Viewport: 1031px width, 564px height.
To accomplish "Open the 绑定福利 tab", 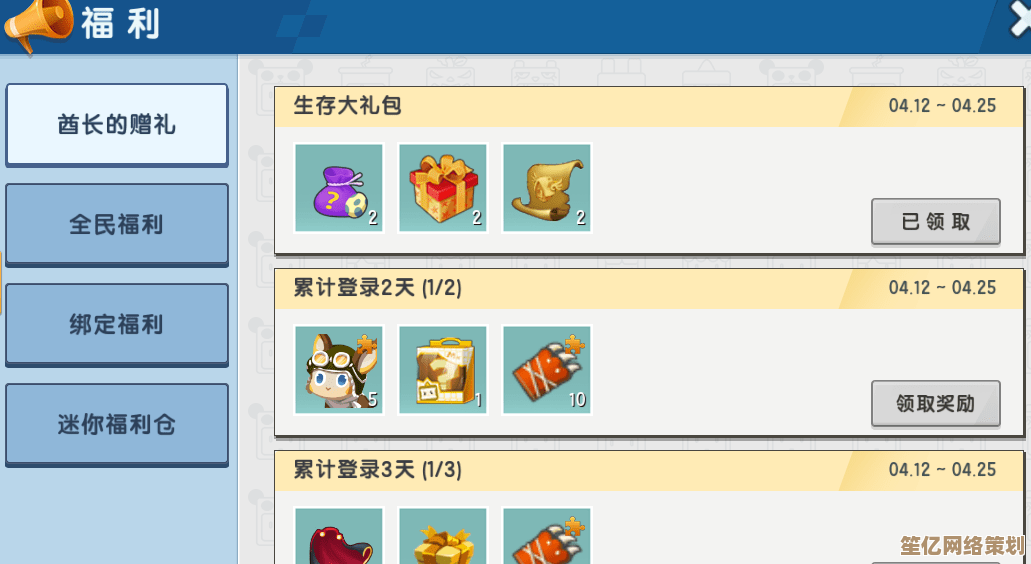I will 117,325.
